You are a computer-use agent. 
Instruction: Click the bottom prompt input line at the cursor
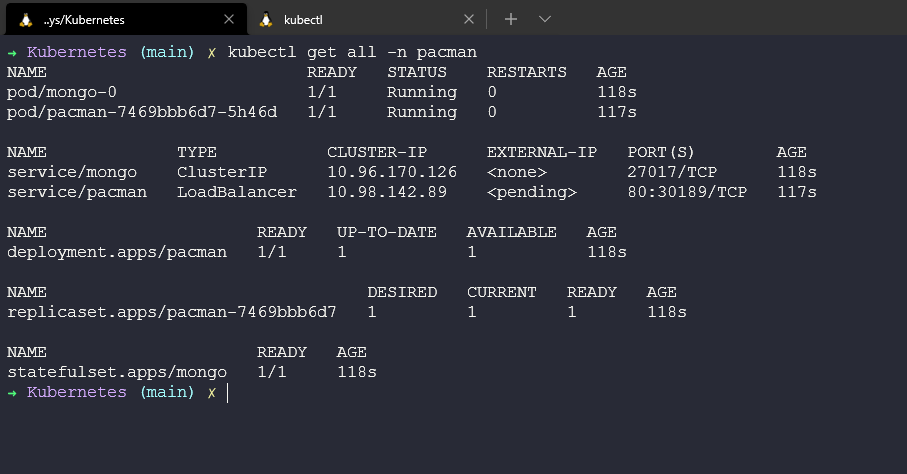(228, 392)
